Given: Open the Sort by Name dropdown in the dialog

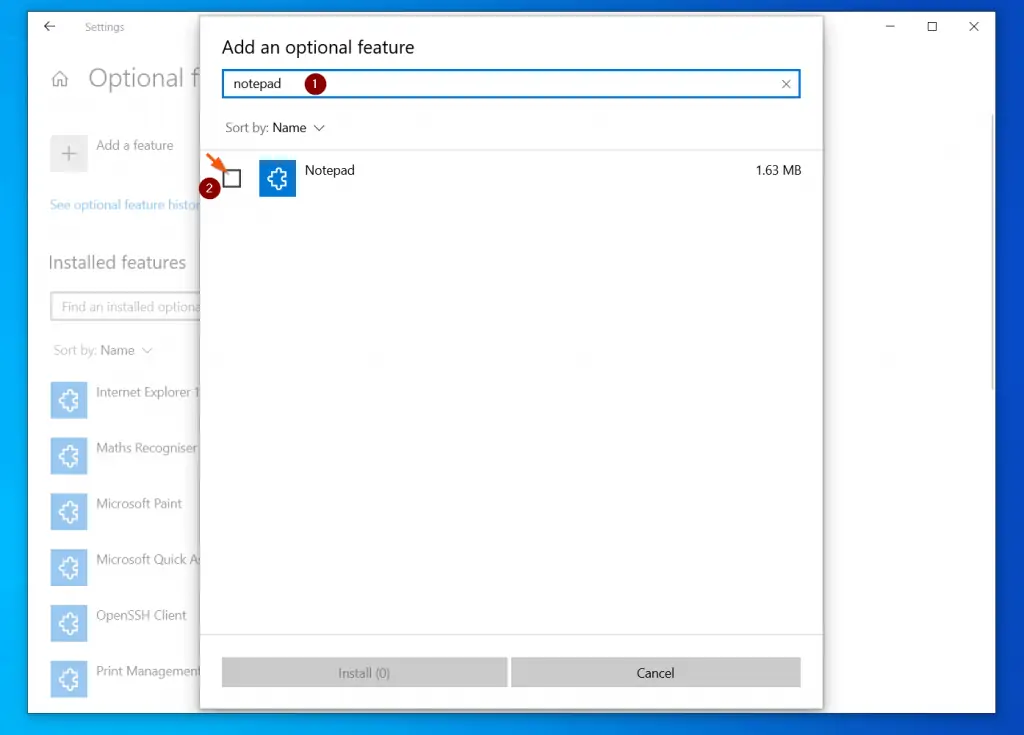Looking at the screenshot, I should (275, 128).
